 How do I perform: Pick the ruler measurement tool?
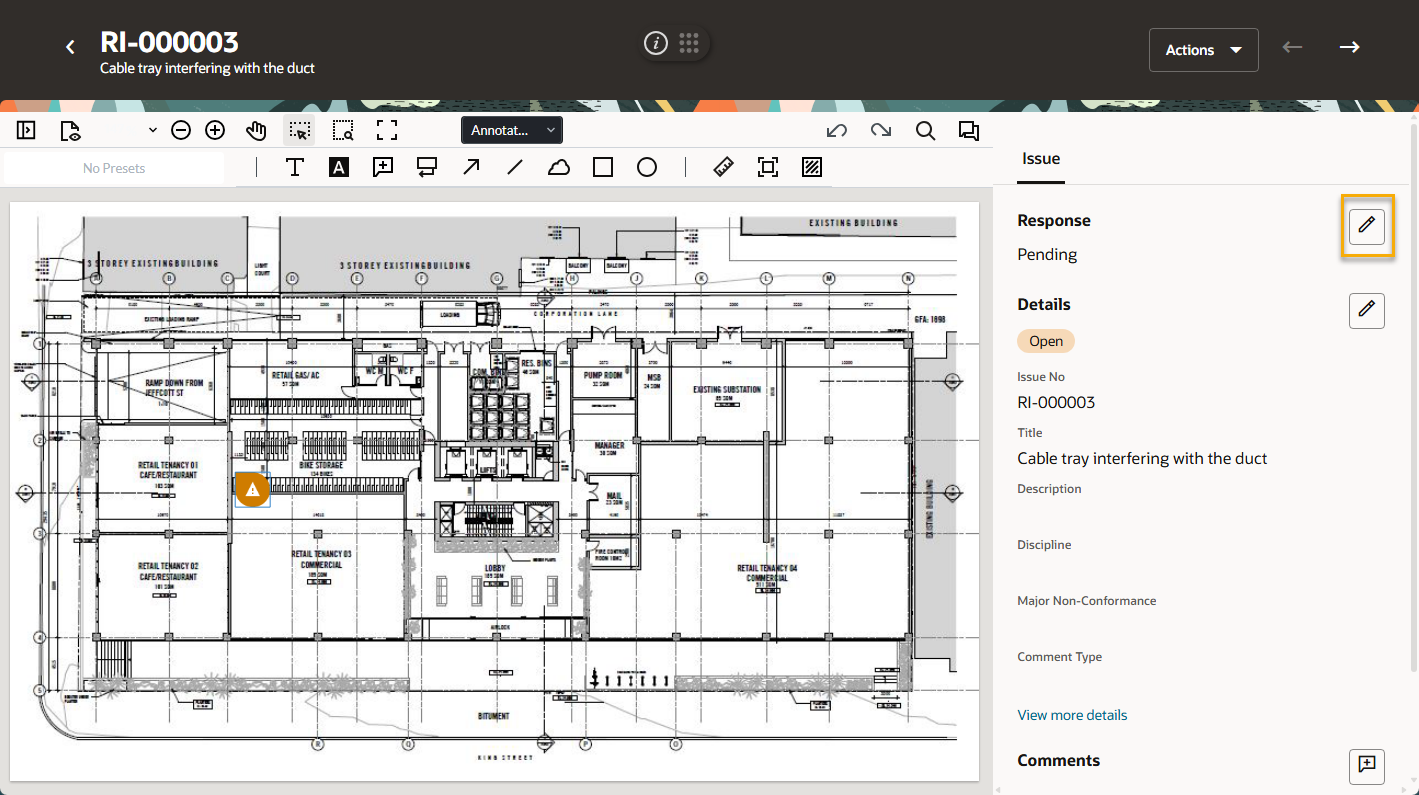click(724, 168)
